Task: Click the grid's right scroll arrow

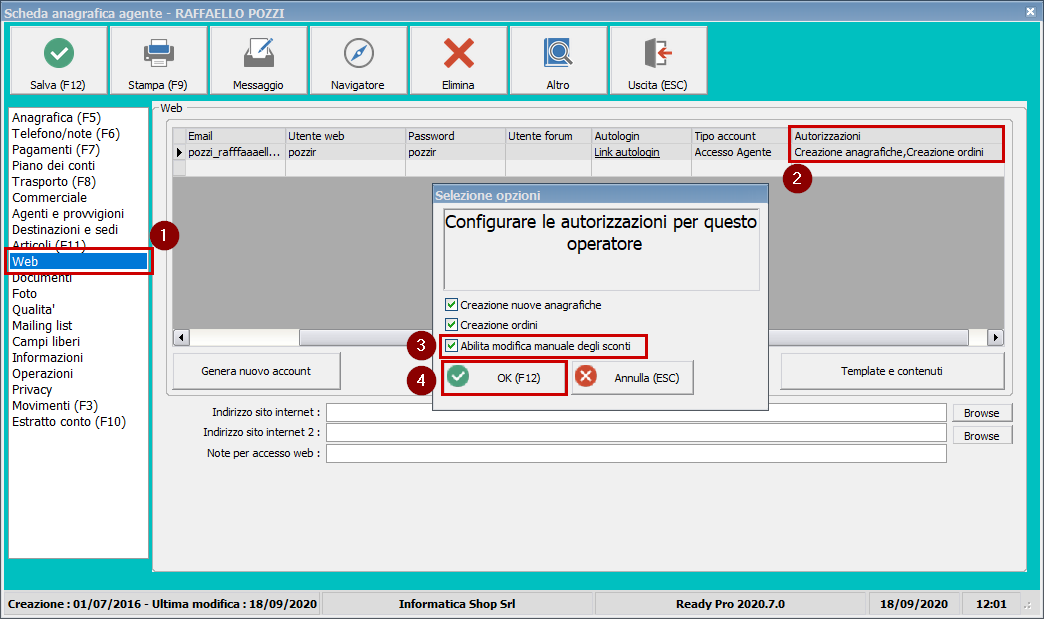Action: tap(995, 337)
